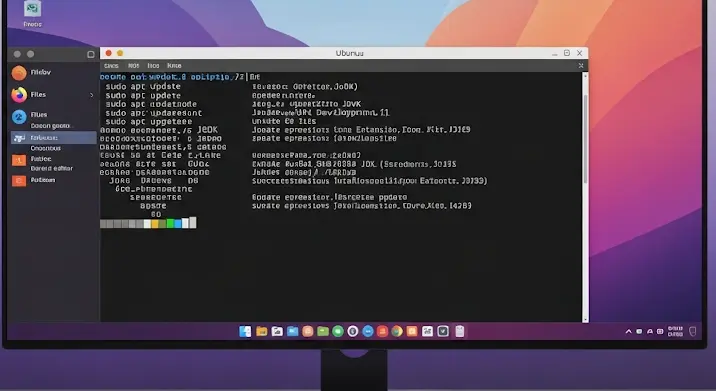Open the third terminal menu bar item
716x391 pixels.
tap(153, 66)
